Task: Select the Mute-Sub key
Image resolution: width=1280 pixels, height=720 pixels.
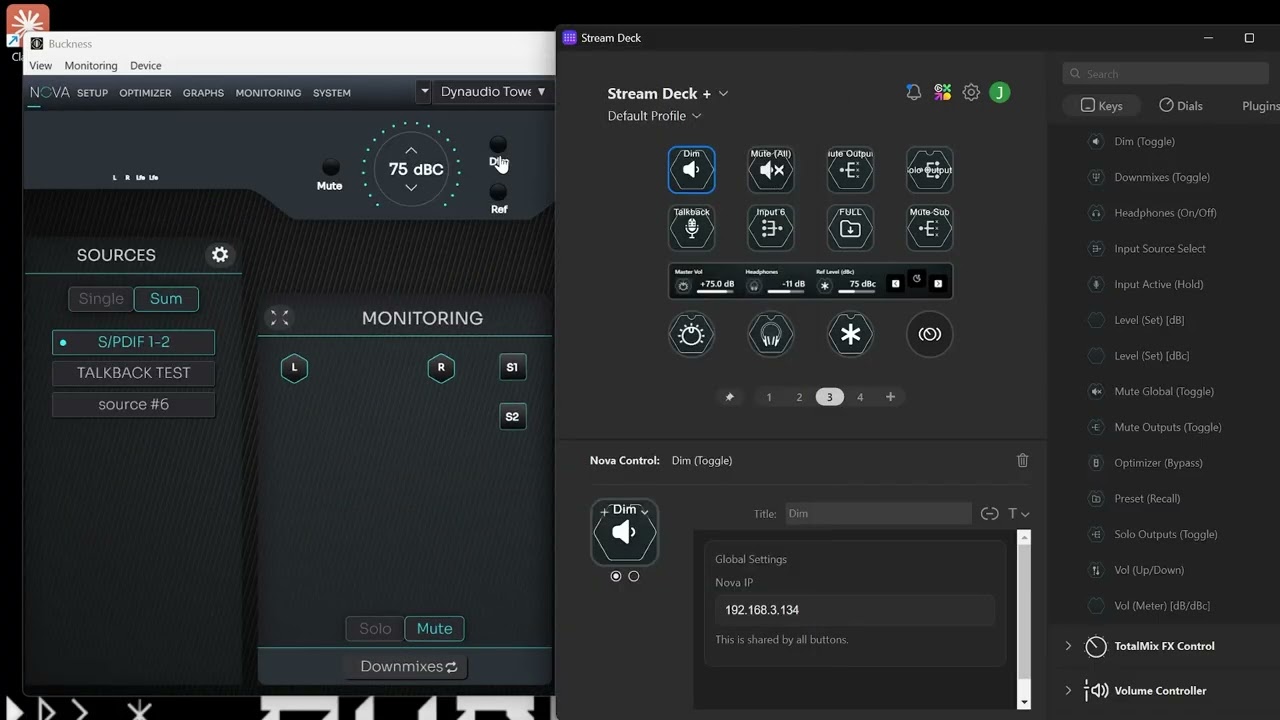Action: 929,228
